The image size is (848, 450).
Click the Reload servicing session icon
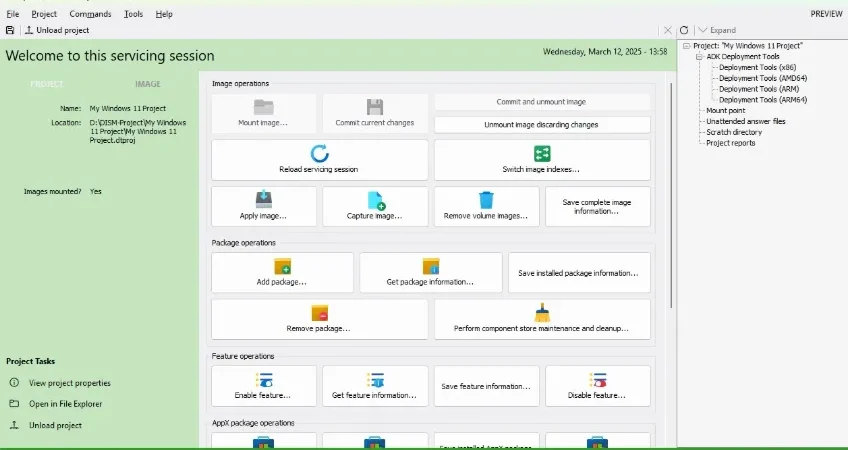coord(319,154)
